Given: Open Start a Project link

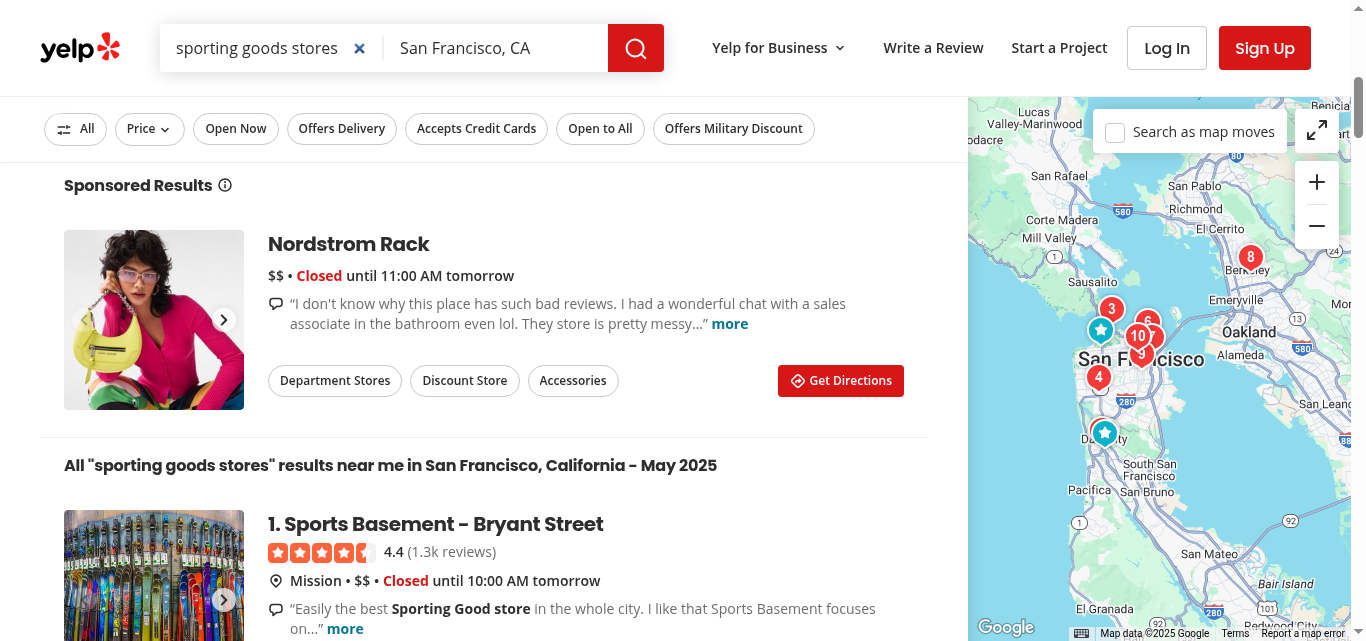Looking at the screenshot, I should (1059, 48).
